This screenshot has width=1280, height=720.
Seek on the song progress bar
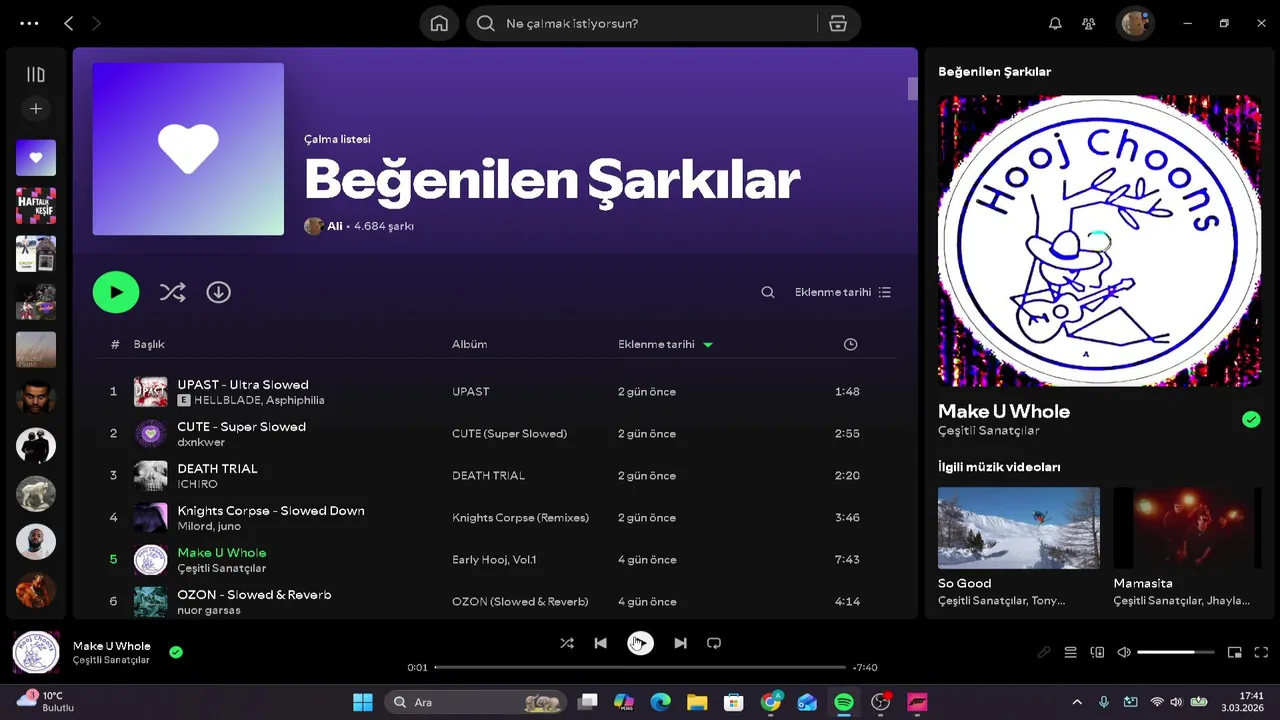point(640,667)
